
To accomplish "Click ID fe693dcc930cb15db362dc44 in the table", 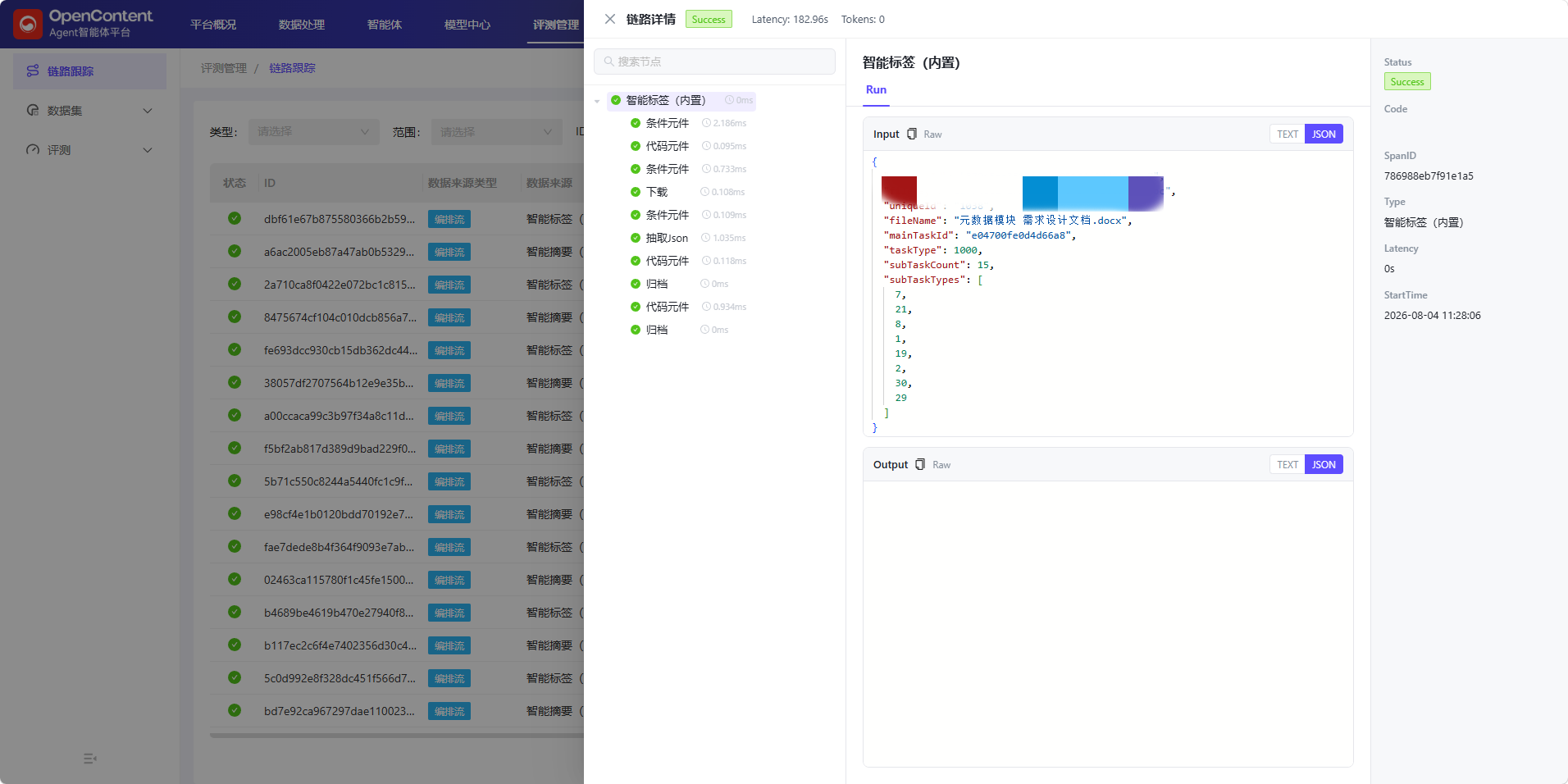I will [x=340, y=350].
